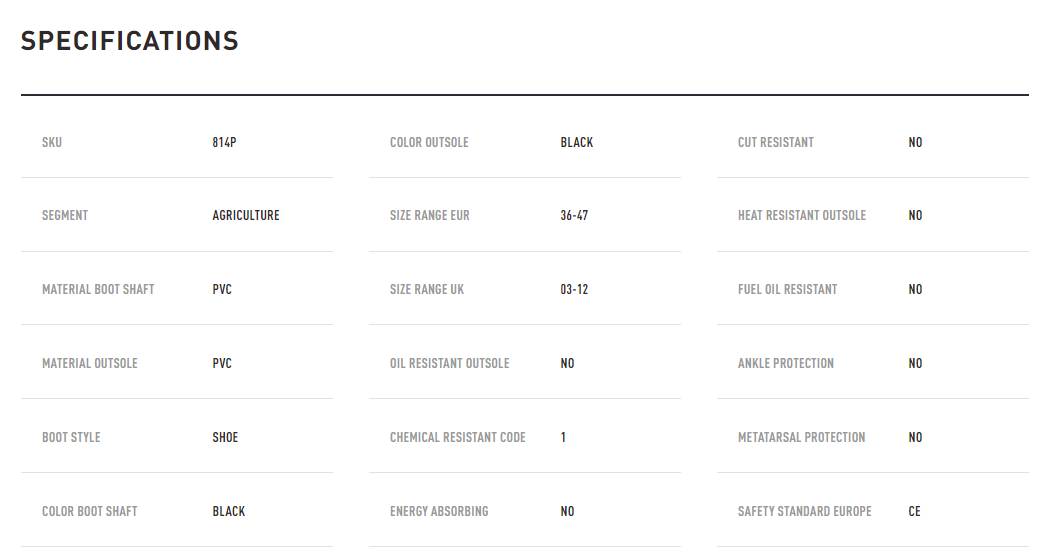
Task: Click the METATARSAL PROTECTION label
Action: (801, 437)
